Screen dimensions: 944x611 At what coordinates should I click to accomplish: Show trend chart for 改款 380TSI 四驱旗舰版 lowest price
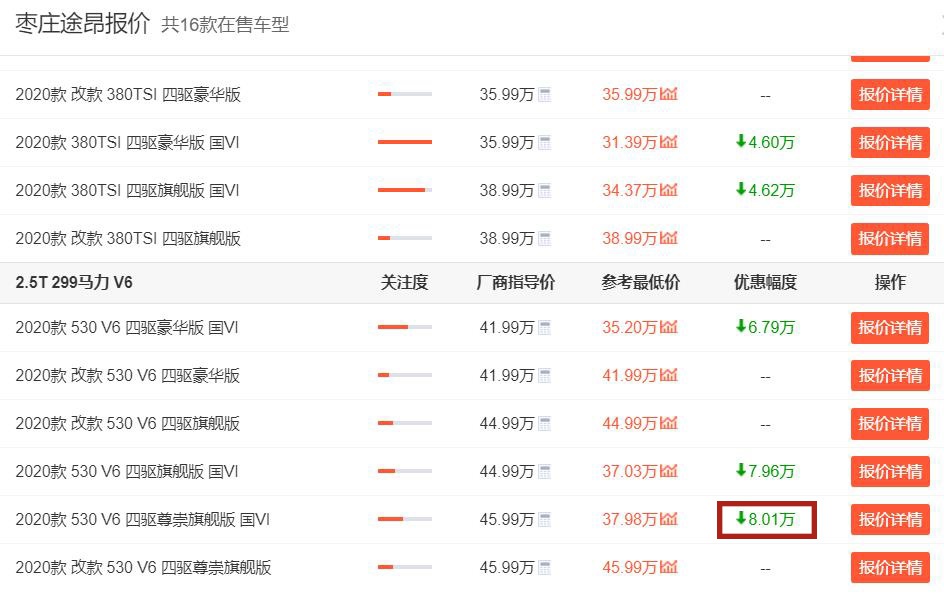[x=668, y=238]
